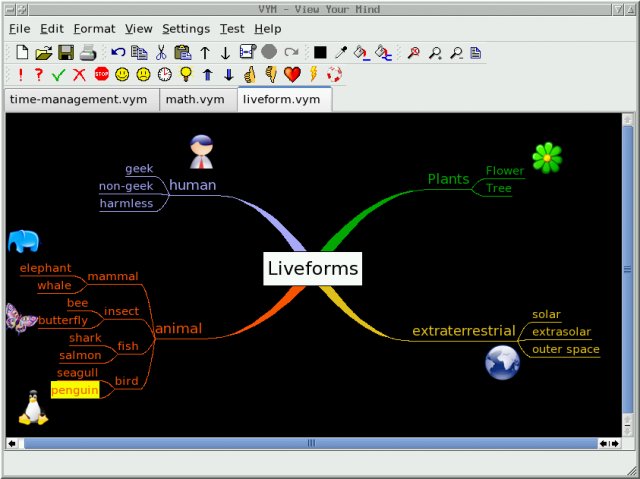Click the outer space node
640x479 pixels.
566,349
